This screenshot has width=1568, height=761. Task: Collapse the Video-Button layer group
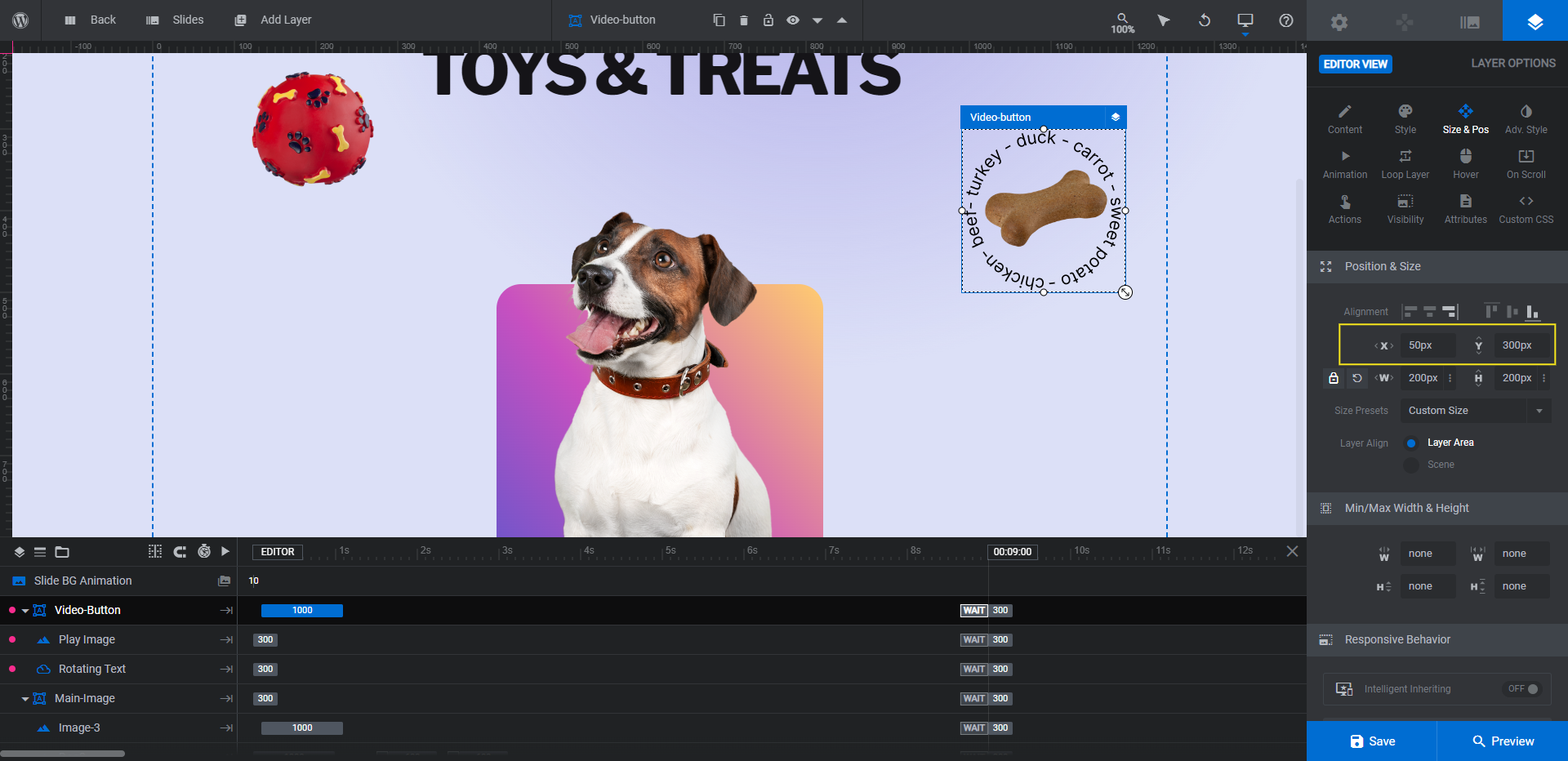click(x=25, y=611)
